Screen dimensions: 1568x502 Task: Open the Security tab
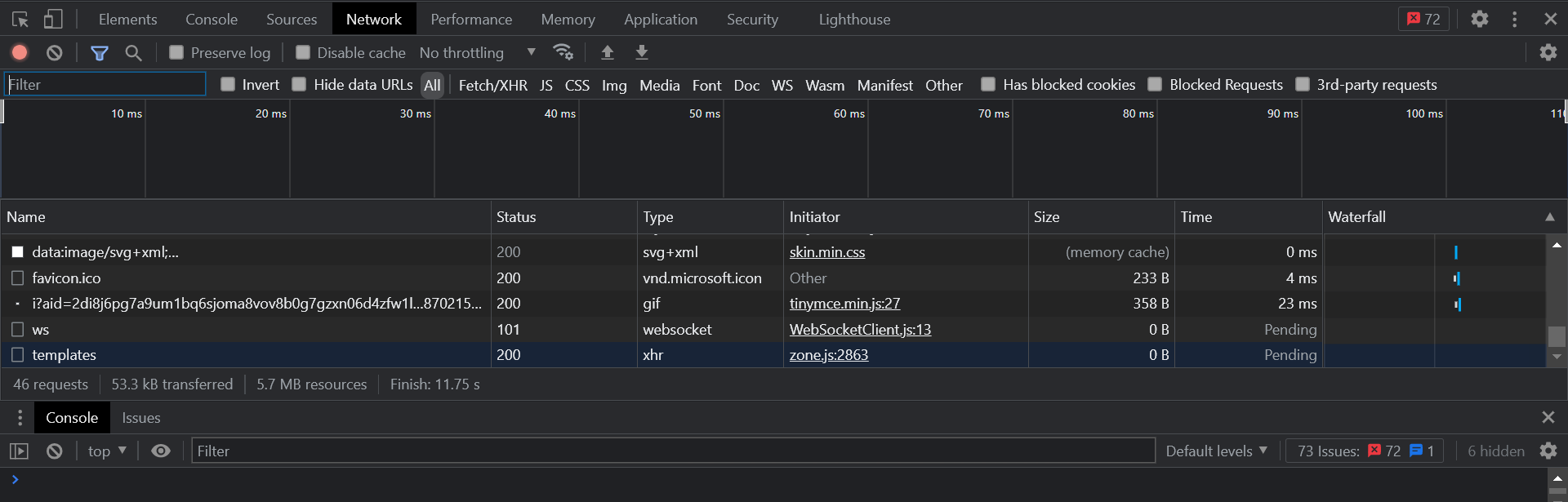[752, 19]
